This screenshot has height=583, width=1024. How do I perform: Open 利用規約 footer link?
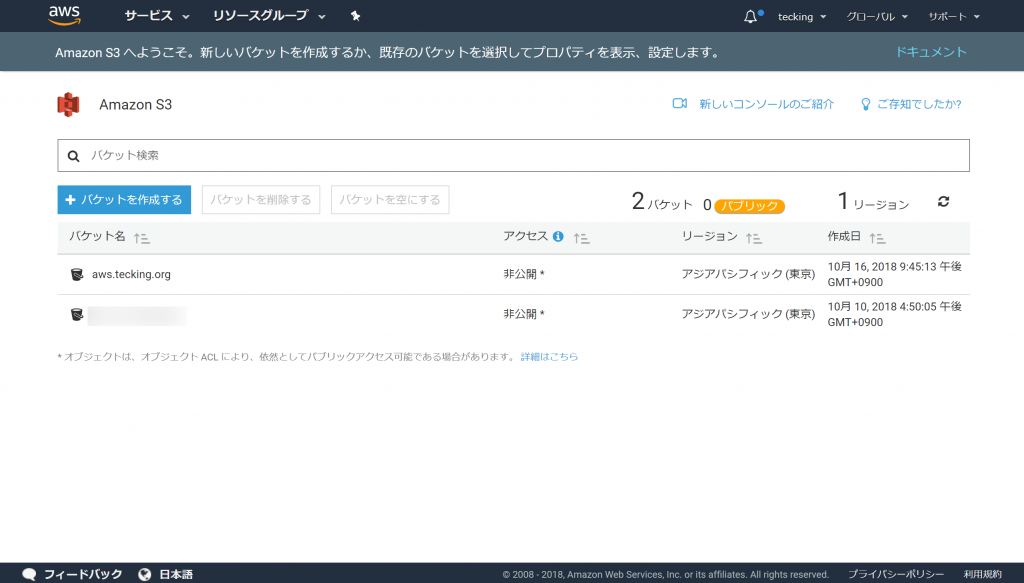point(983,575)
